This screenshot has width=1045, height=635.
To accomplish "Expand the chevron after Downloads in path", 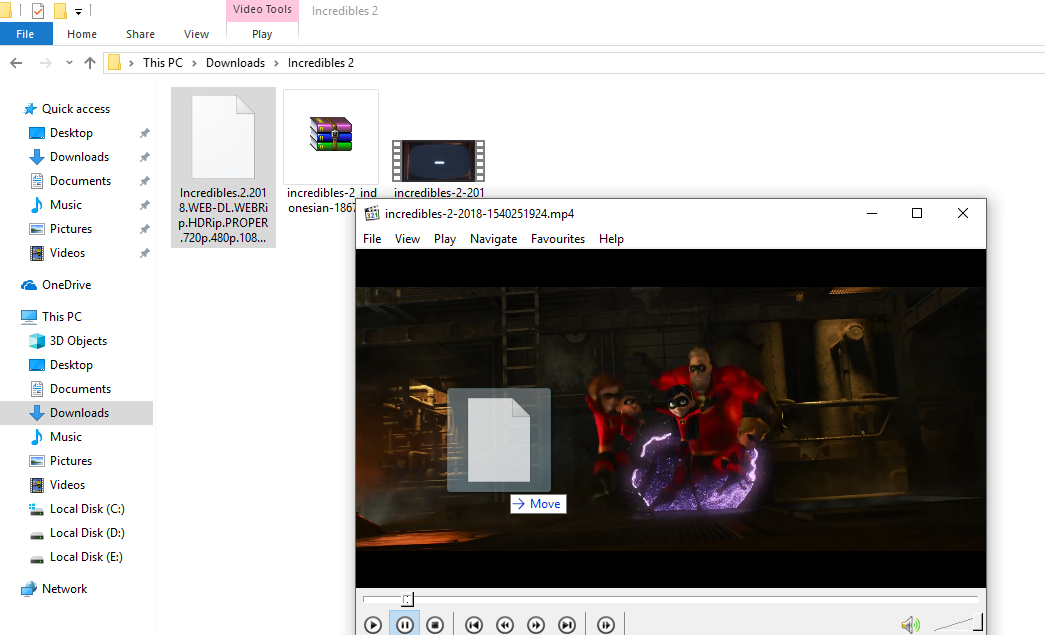I will click(x=276, y=63).
